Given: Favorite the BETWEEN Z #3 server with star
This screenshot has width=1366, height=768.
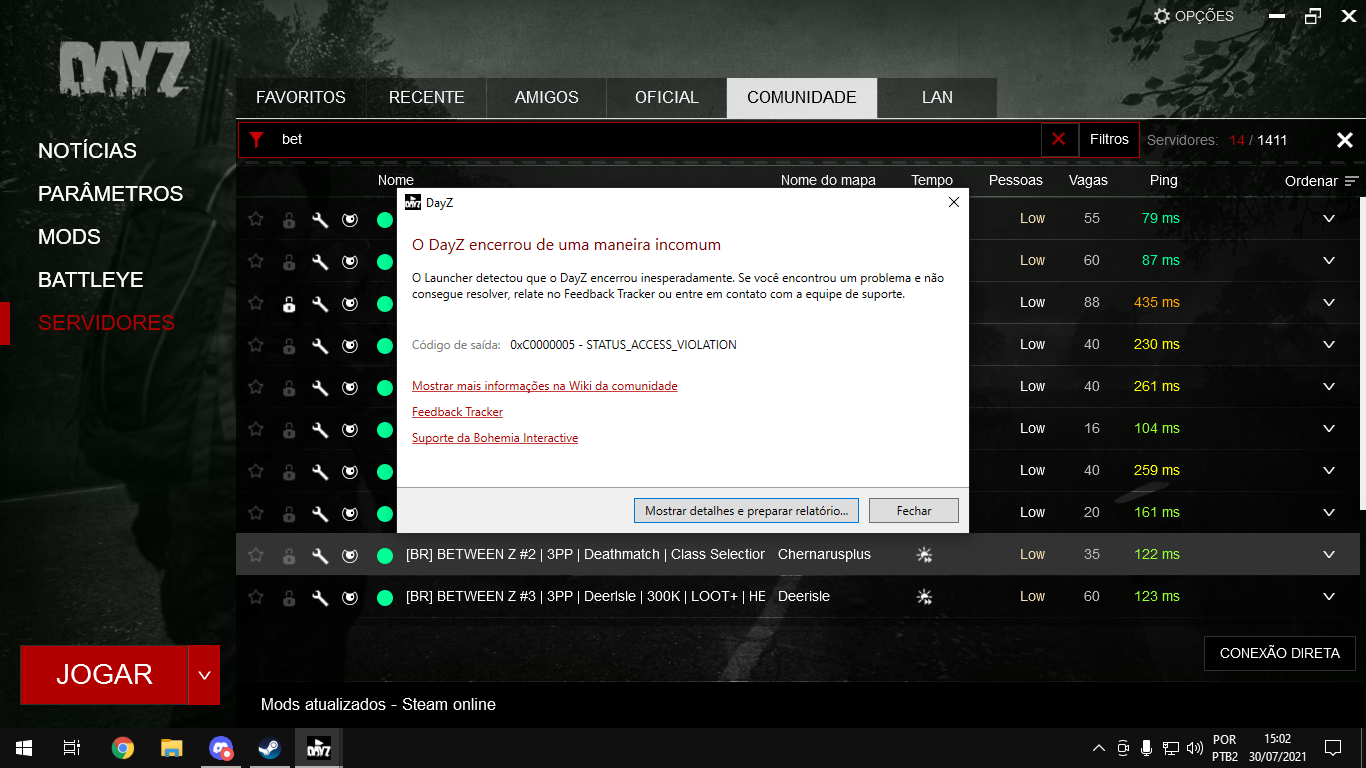Looking at the screenshot, I should (256, 597).
